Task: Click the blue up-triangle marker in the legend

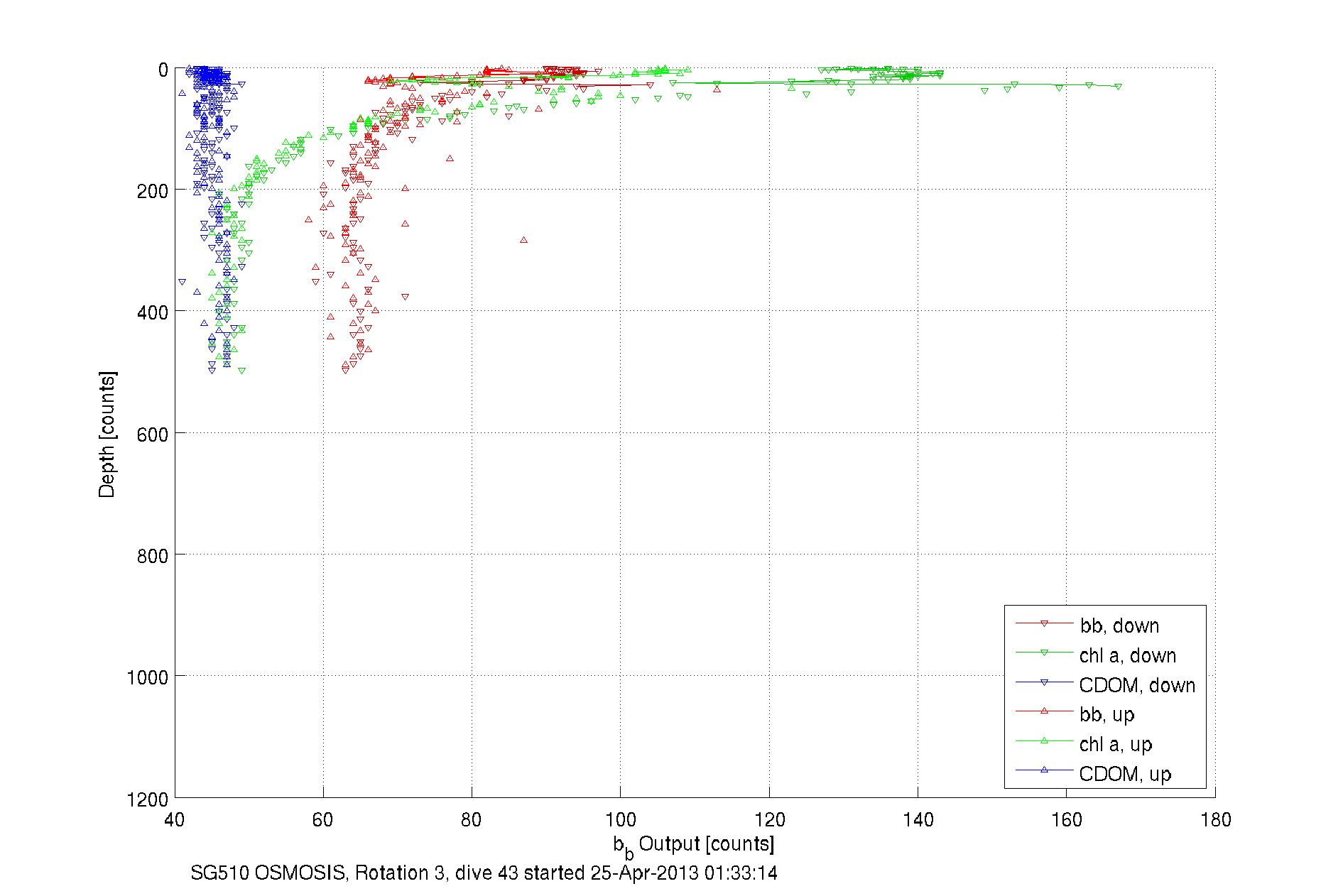Action: [x=1044, y=770]
